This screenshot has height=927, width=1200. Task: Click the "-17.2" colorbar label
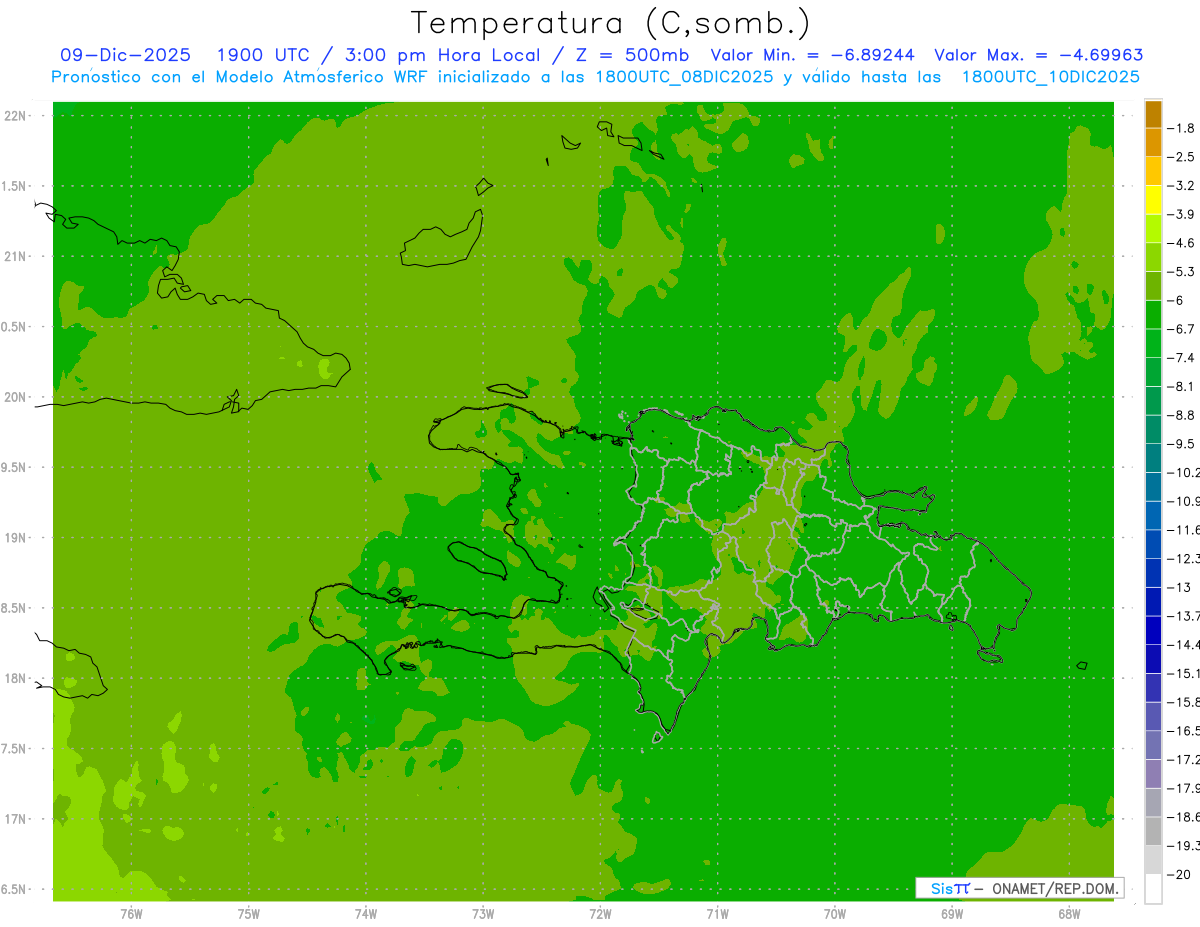click(1183, 760)
